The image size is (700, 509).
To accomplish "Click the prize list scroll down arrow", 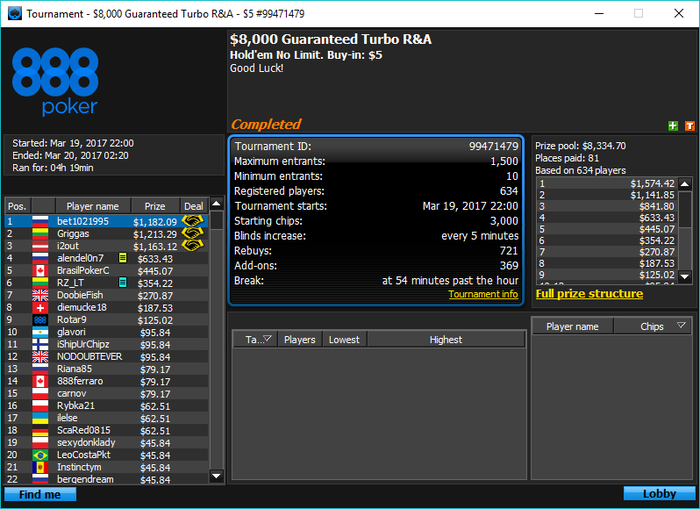I will (685, 277).
